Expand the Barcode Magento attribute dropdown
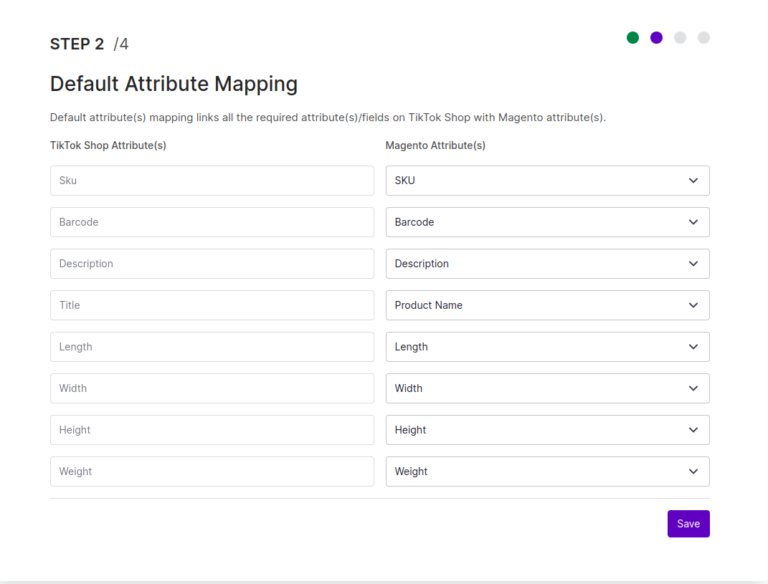The image size is (768, 584). click(x=548, y=222)
